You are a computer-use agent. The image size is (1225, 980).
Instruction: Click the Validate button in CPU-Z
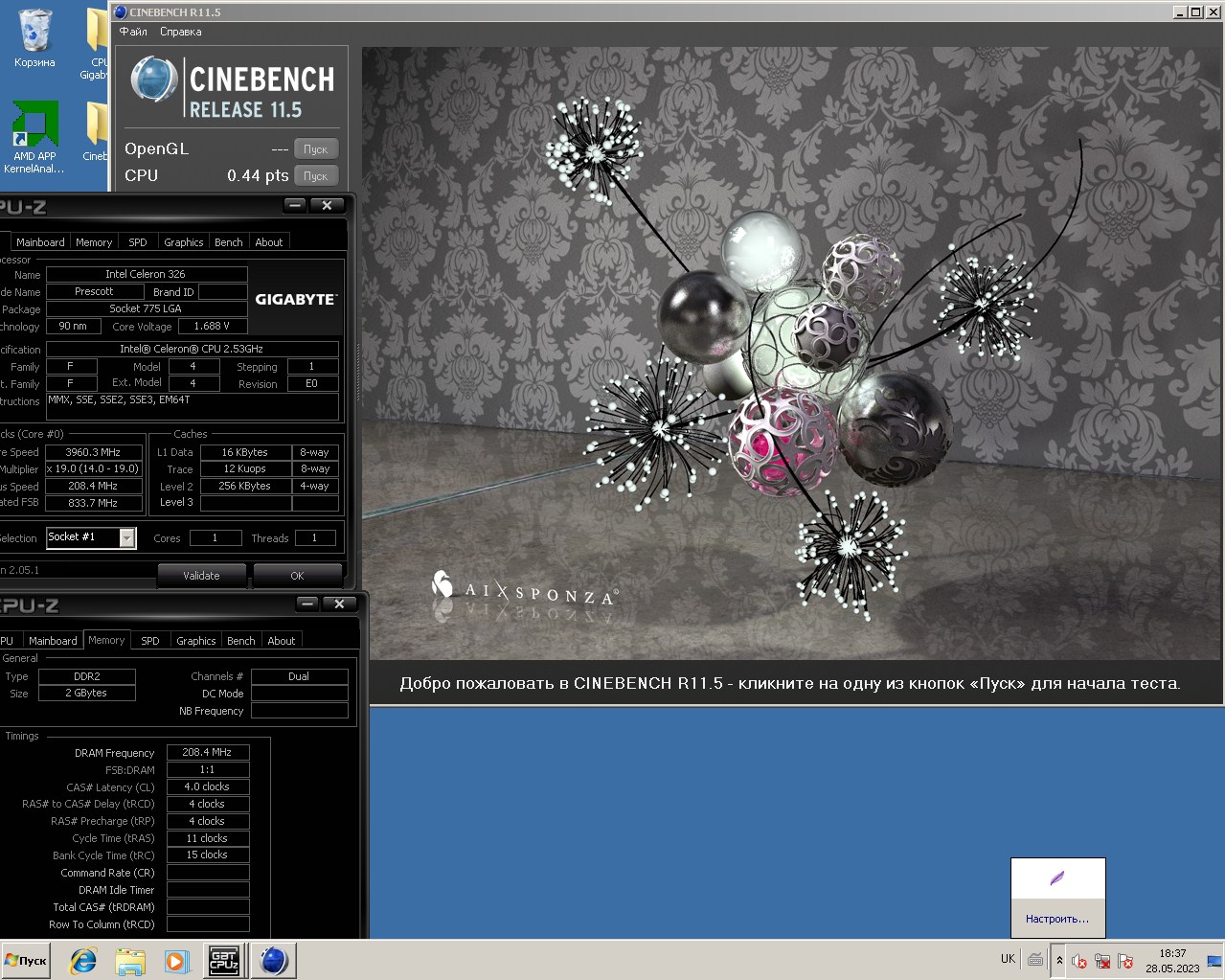point(201,576)
